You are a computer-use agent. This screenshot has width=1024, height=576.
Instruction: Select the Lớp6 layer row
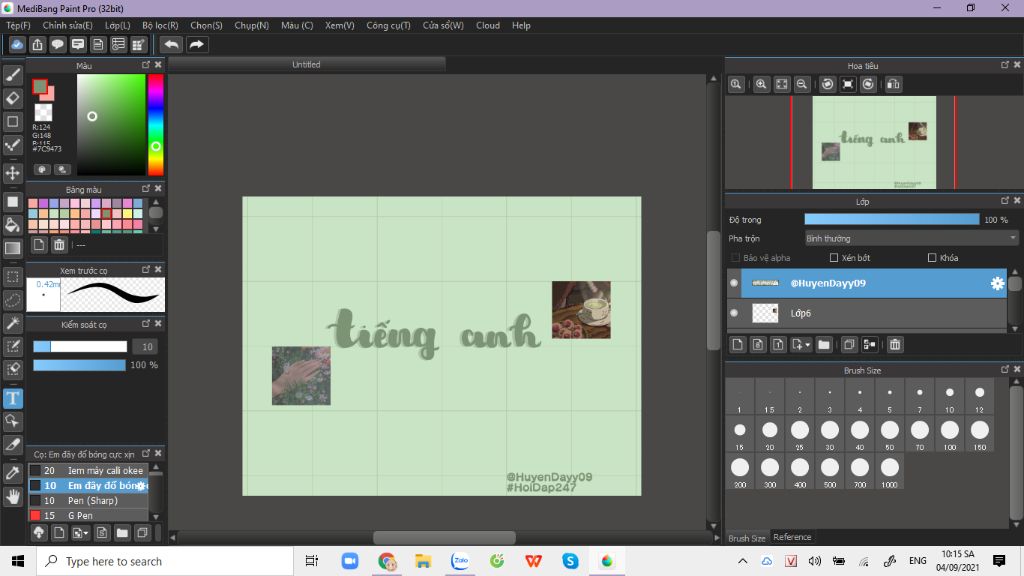[867, 313]
